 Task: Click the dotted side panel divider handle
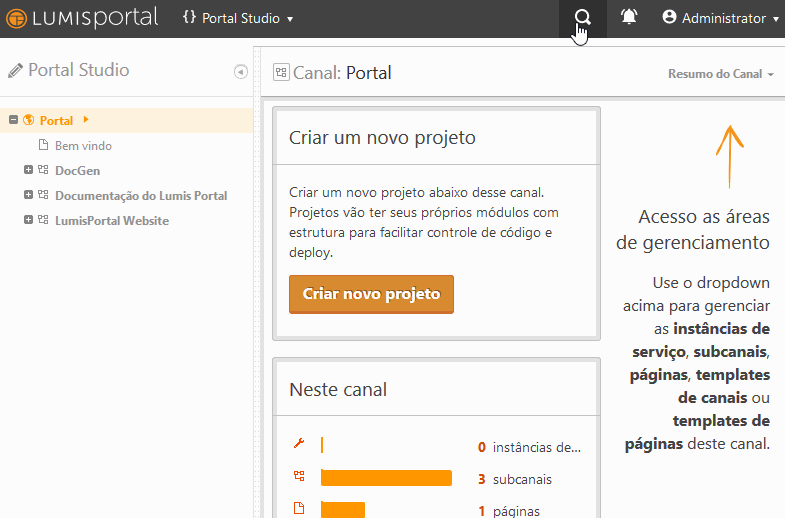[x=257, y=282]
